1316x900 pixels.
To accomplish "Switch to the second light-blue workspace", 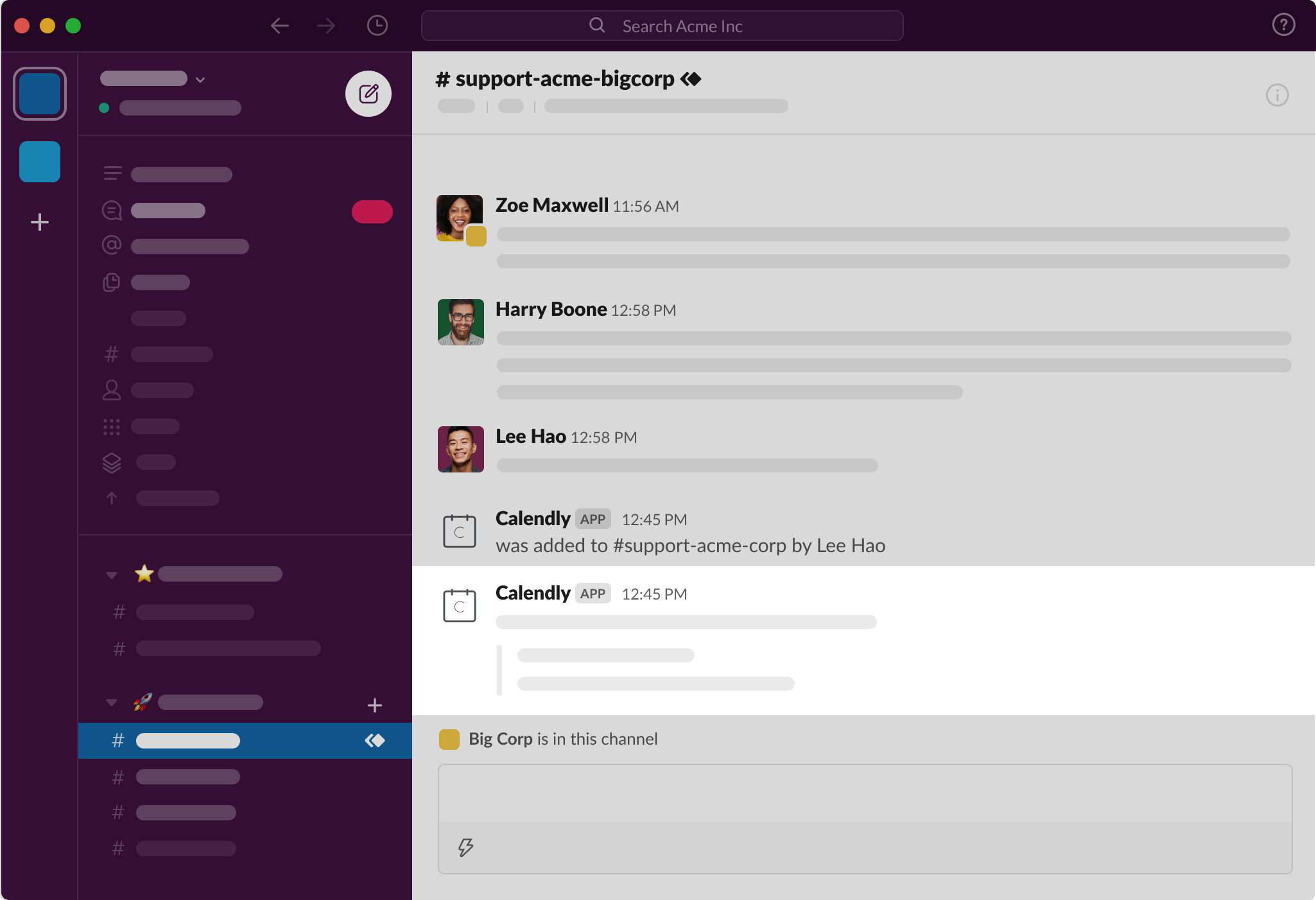I will 40,162.
